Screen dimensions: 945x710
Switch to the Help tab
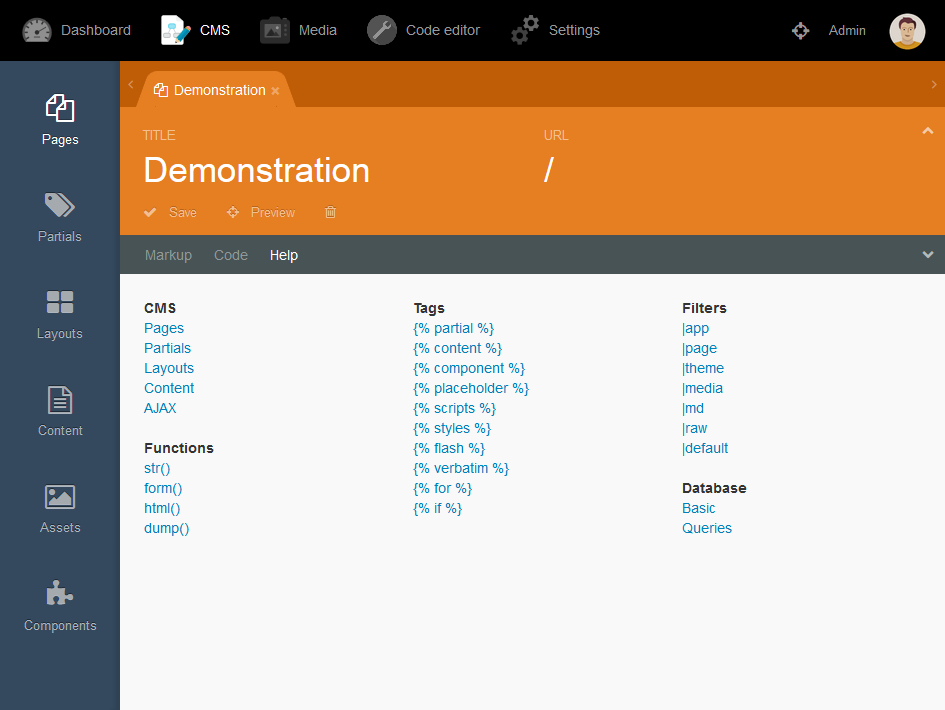tap(284, 255)
